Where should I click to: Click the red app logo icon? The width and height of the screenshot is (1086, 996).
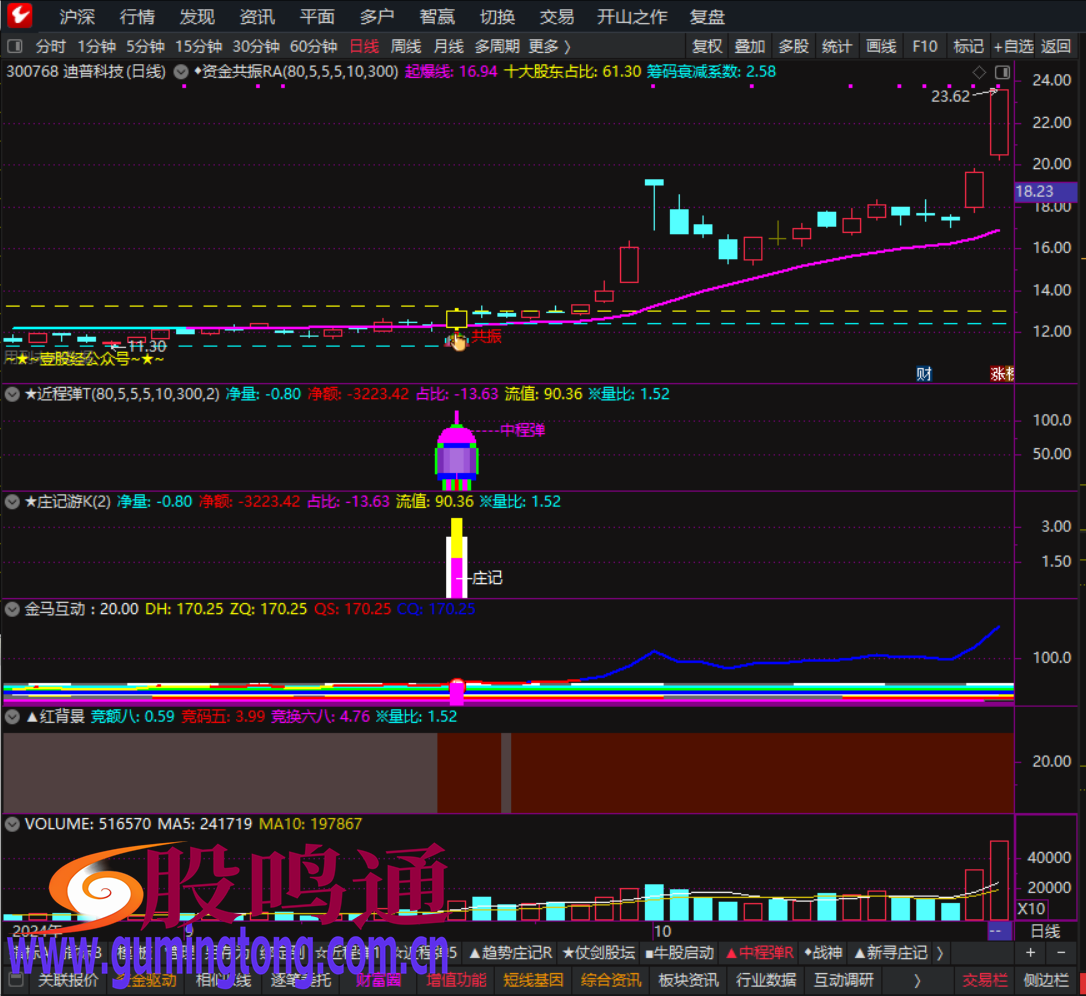18,16
